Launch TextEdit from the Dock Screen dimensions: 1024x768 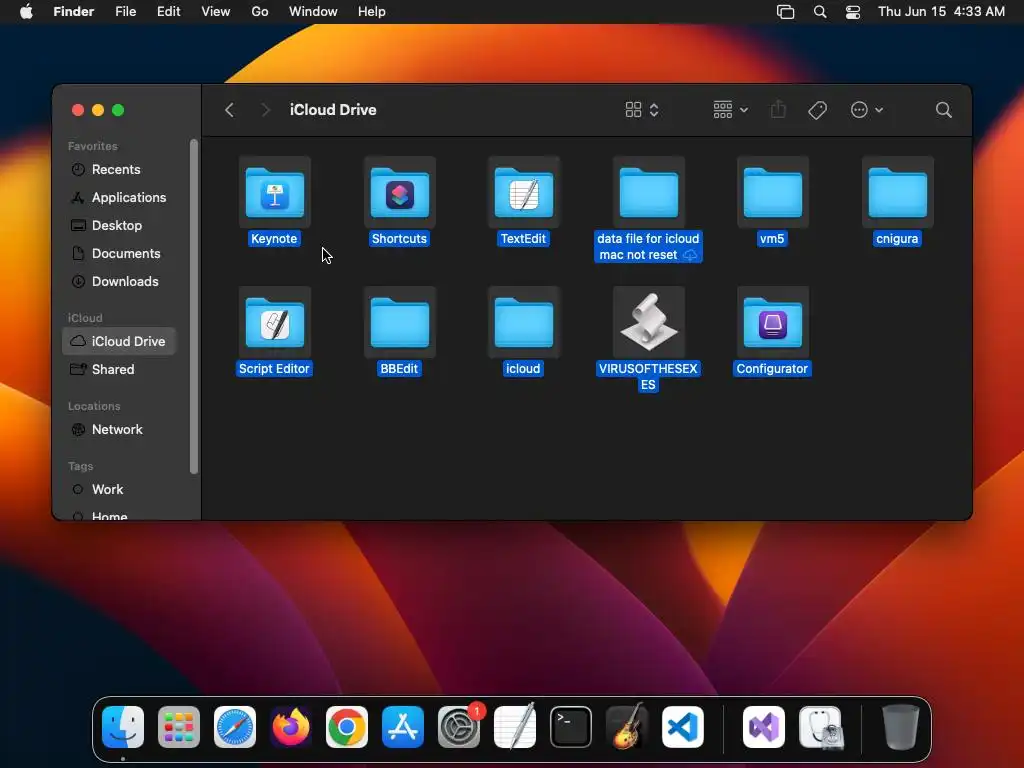click(515, 727)
